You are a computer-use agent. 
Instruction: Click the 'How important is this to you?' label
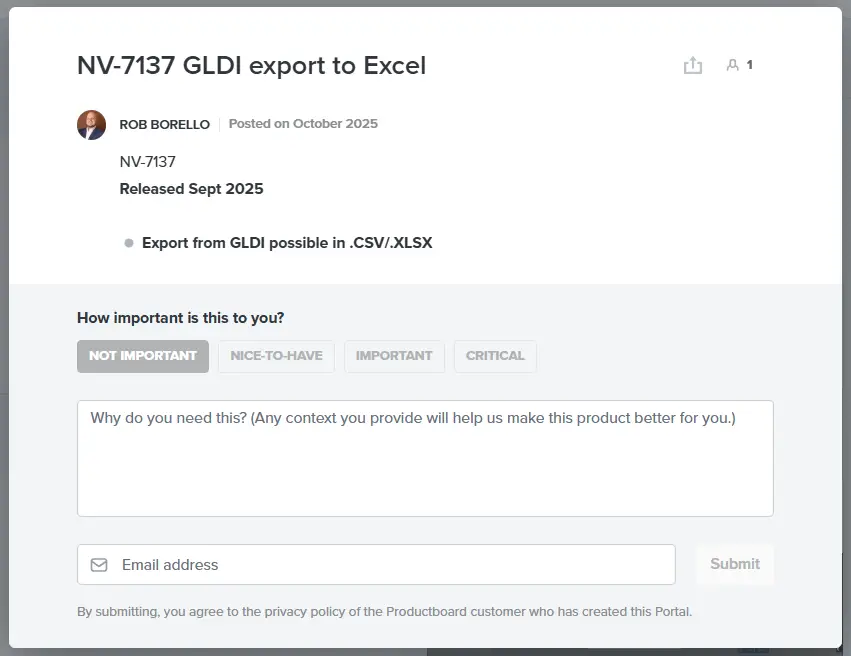[x=180, y=318]
